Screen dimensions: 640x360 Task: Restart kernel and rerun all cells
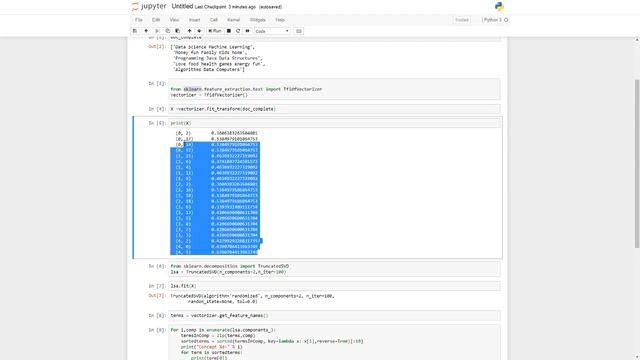pyautogui.click(x=247, y=31)
